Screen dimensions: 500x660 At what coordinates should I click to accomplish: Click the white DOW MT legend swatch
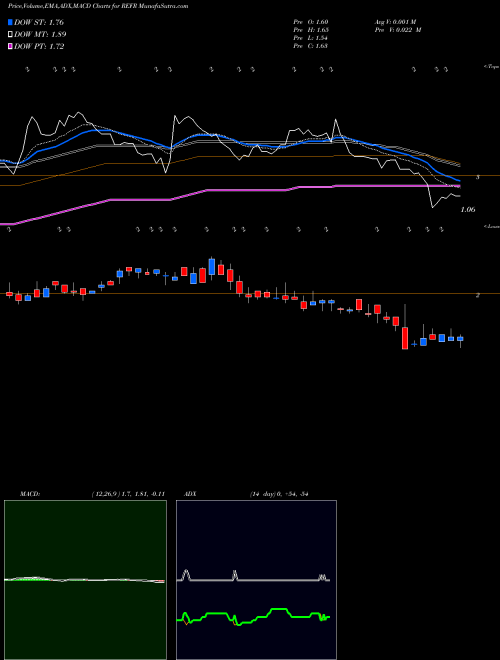click(x=10, y=35)
